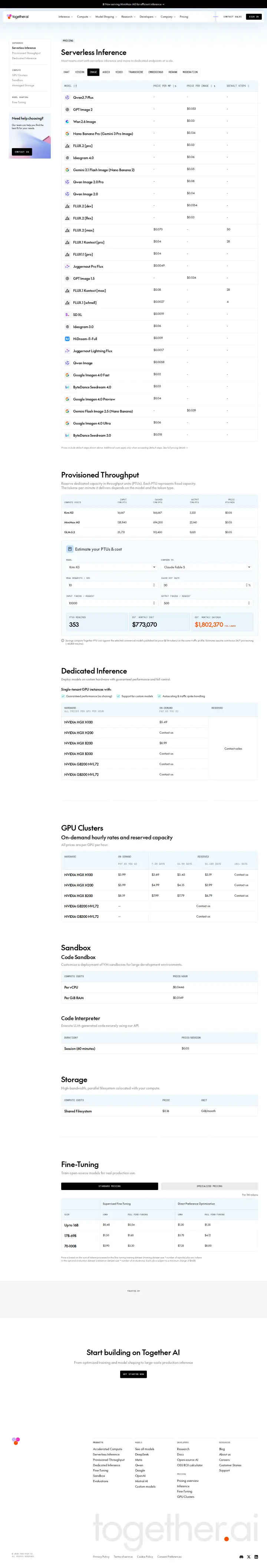Switch to the Vision tab

pos(80,72)
